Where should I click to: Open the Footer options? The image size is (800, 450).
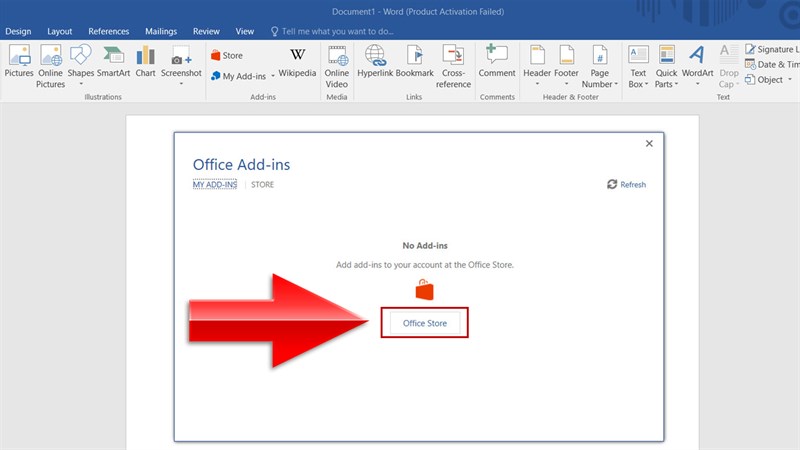click(x=566, y=65)
